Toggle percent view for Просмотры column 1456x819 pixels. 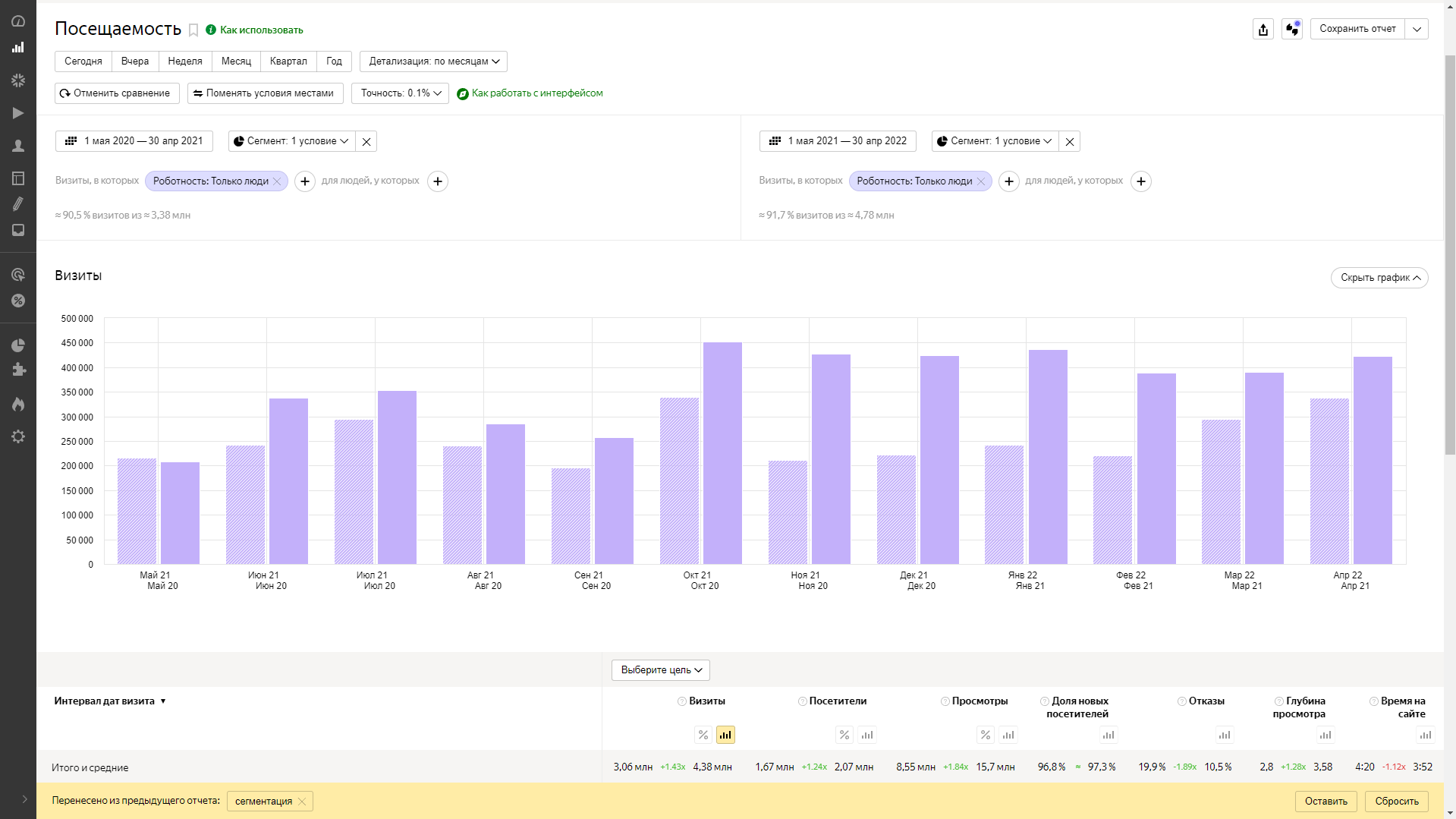pyautogui.click(x=986, y=735)
